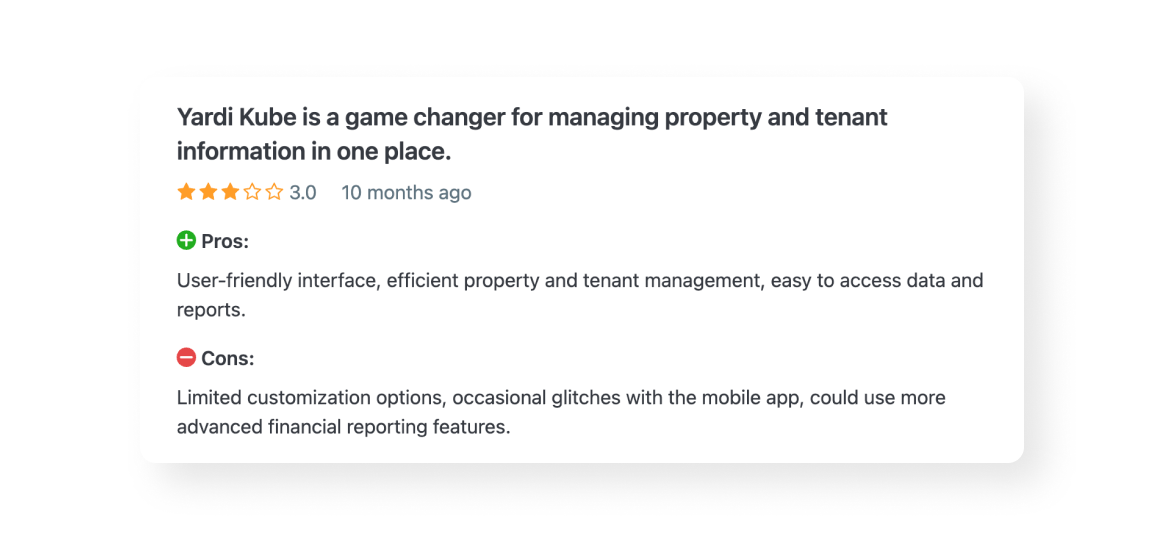Click the first filled orange star

coord(186,192)
